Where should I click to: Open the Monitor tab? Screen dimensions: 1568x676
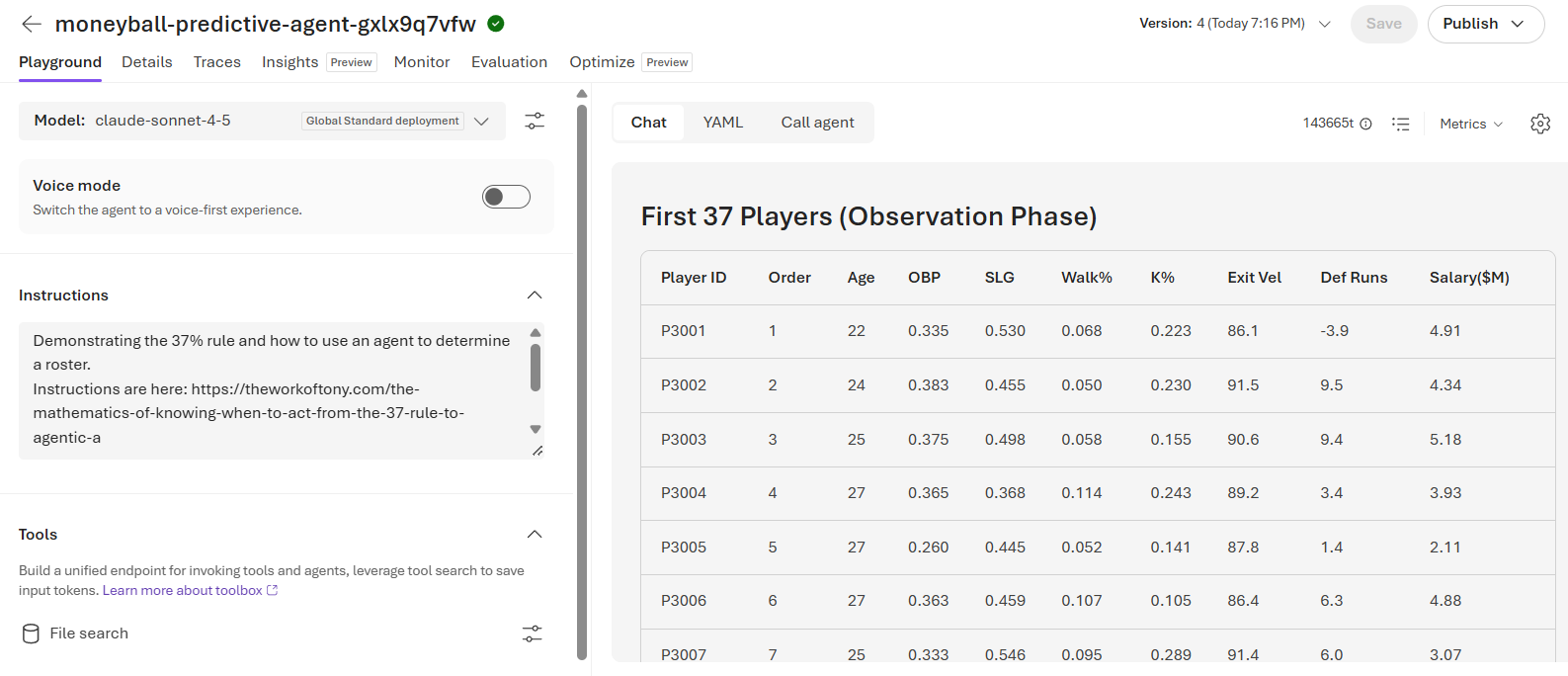tap(422, 62)
